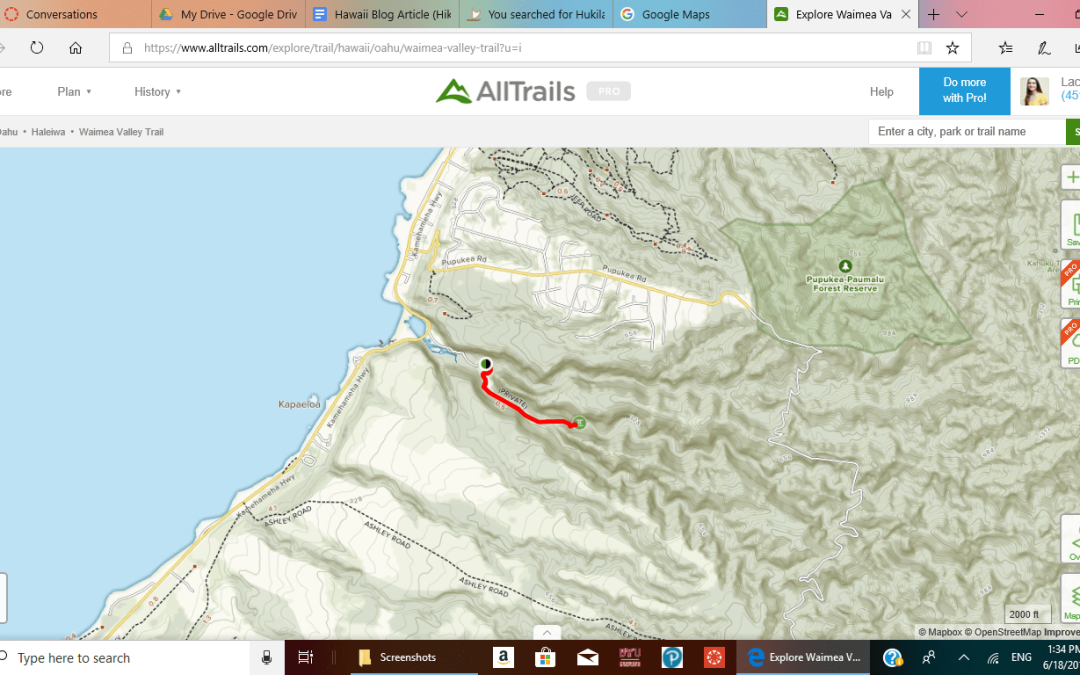Open Amazon from the Windows taskbar
The width and height of the screenshot is (1080, 675).
tap(503, 657)
